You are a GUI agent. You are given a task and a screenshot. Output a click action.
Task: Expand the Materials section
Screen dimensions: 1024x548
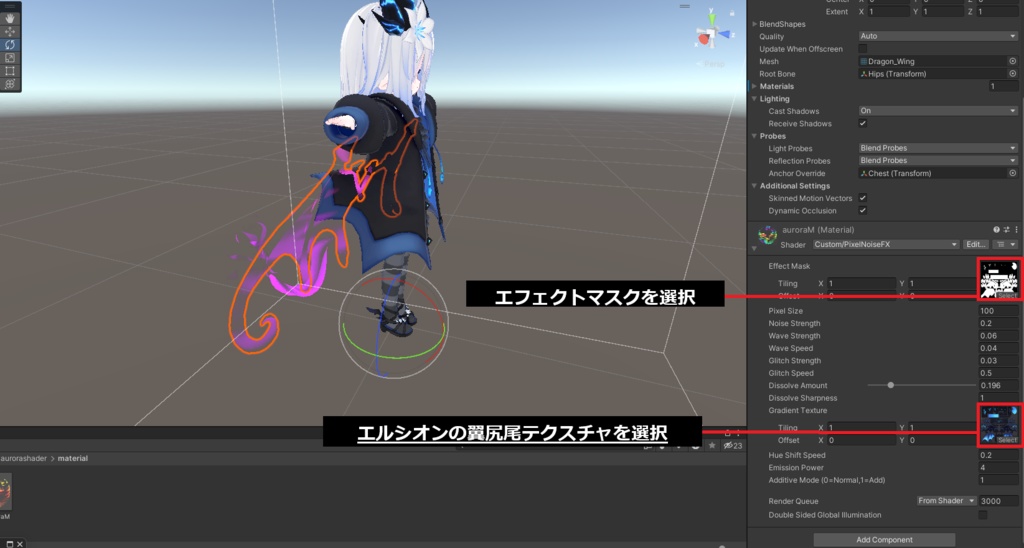(x=754, y=86)
